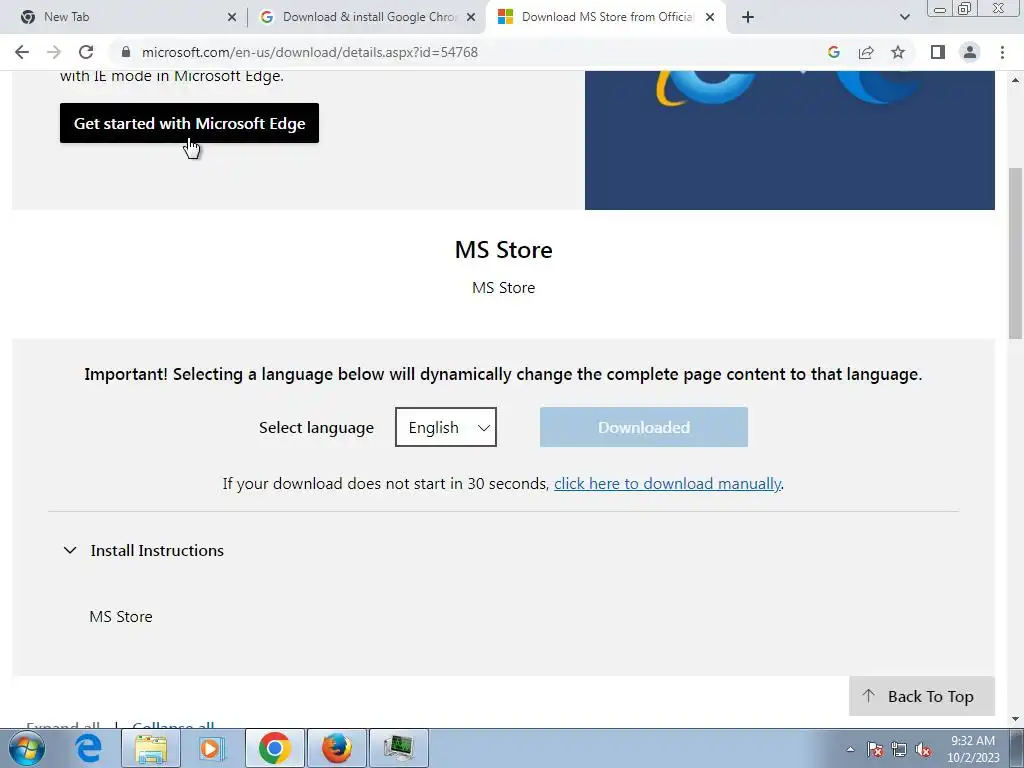Click scrollbar down arrow
The width and height of the screenshot is (1024, 768).
coord(1015,719)
